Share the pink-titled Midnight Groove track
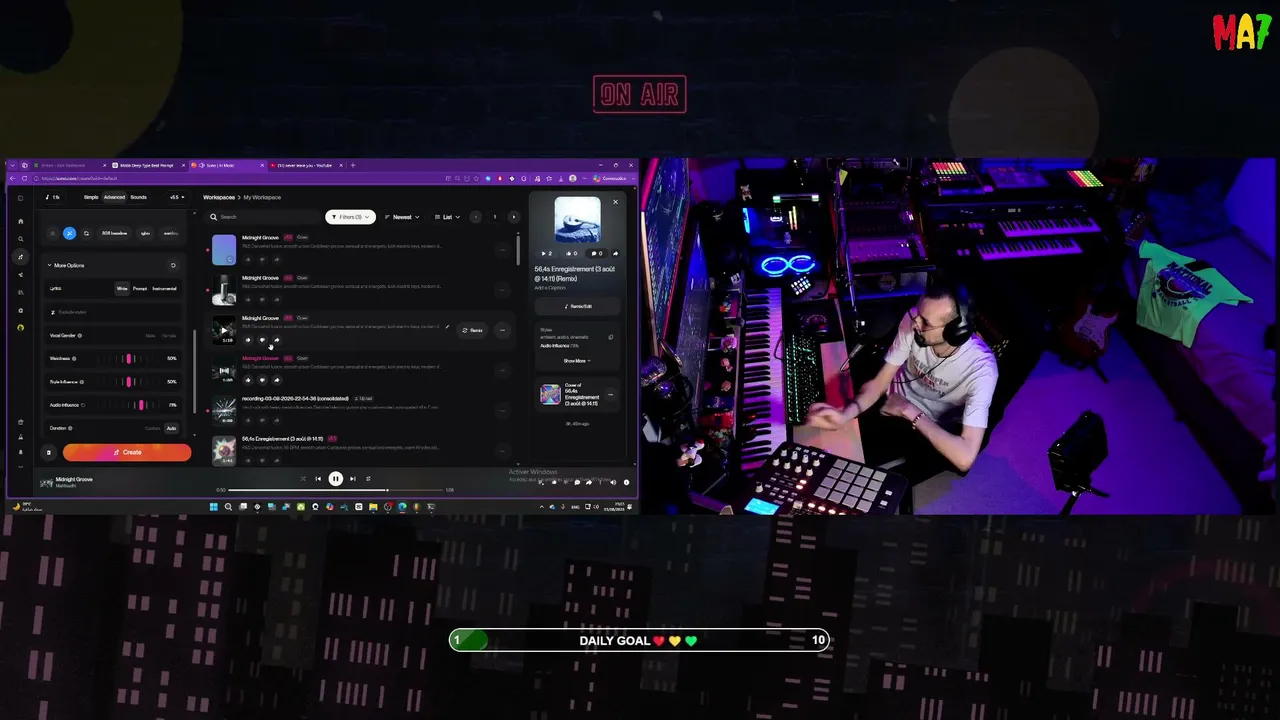The width and height of the screenshot is (1280, 720). pos(276,380)
